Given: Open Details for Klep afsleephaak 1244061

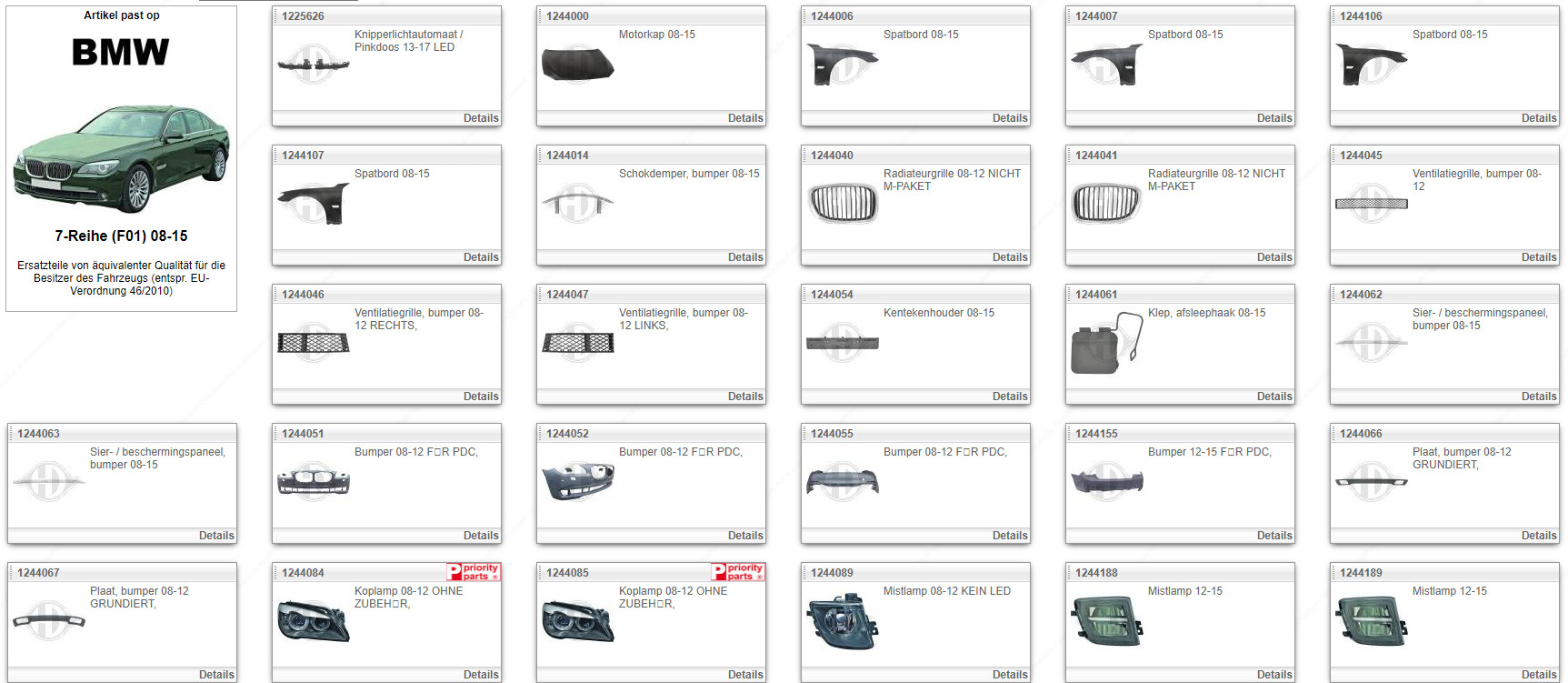Looking at the screenshot, I should click(1274, 397).
